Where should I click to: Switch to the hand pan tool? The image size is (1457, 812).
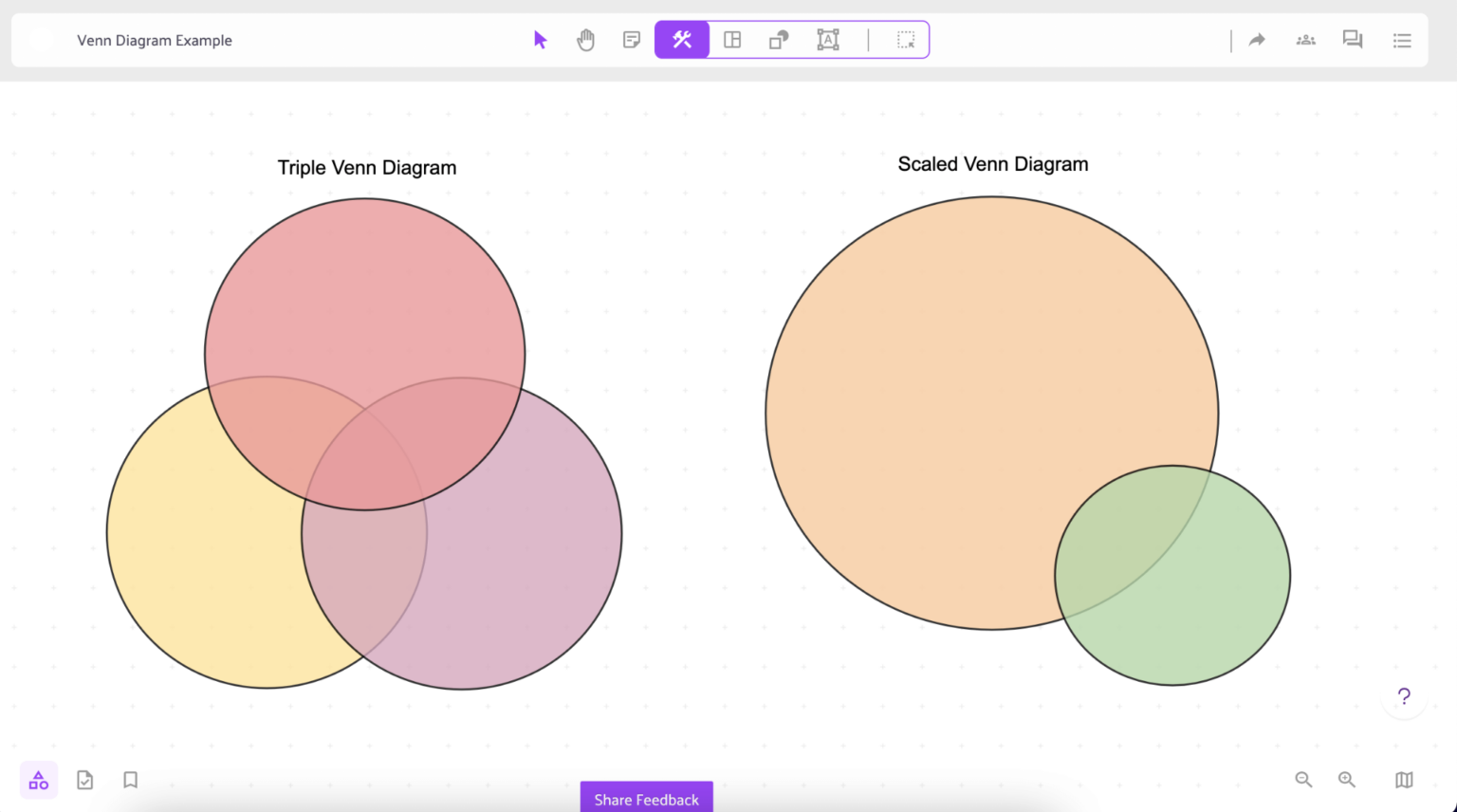(585, 39)
